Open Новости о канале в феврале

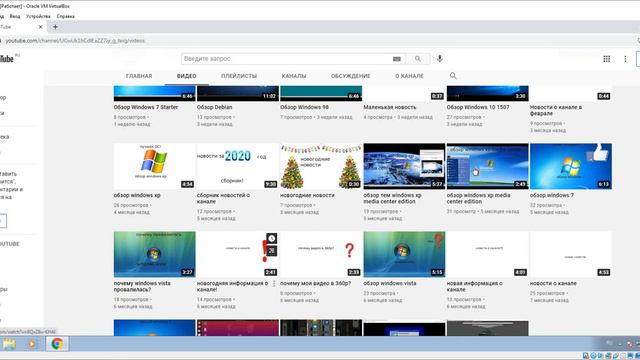point(556,110)
